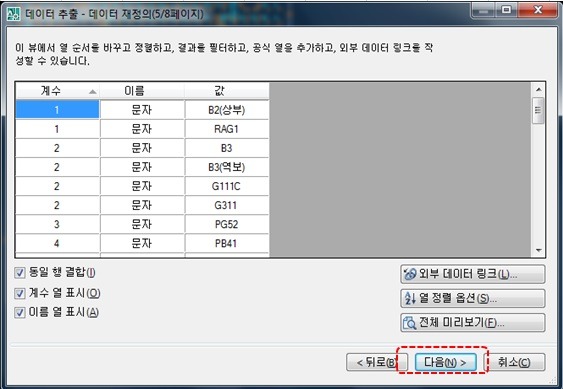Select the B3(역보) value cell
The width and height of the screenshot is (563, 389).
tap(227, 167)
